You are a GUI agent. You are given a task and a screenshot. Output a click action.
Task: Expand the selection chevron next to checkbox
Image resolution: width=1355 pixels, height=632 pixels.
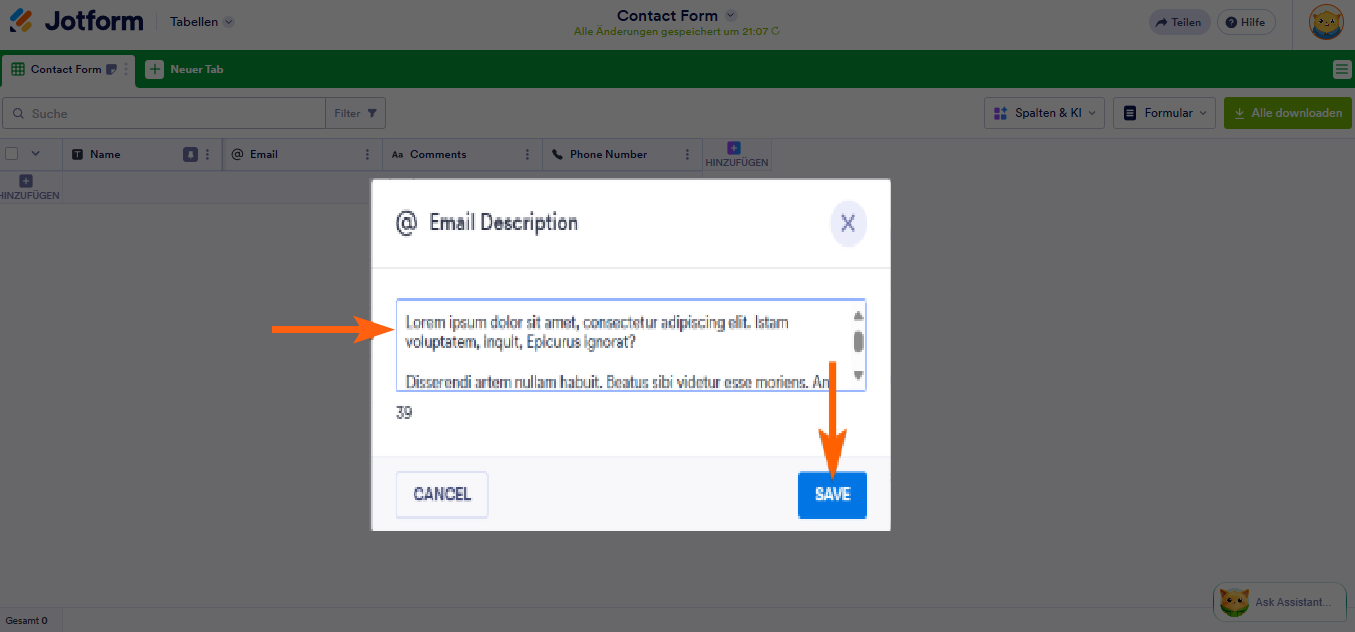[36, 154]
